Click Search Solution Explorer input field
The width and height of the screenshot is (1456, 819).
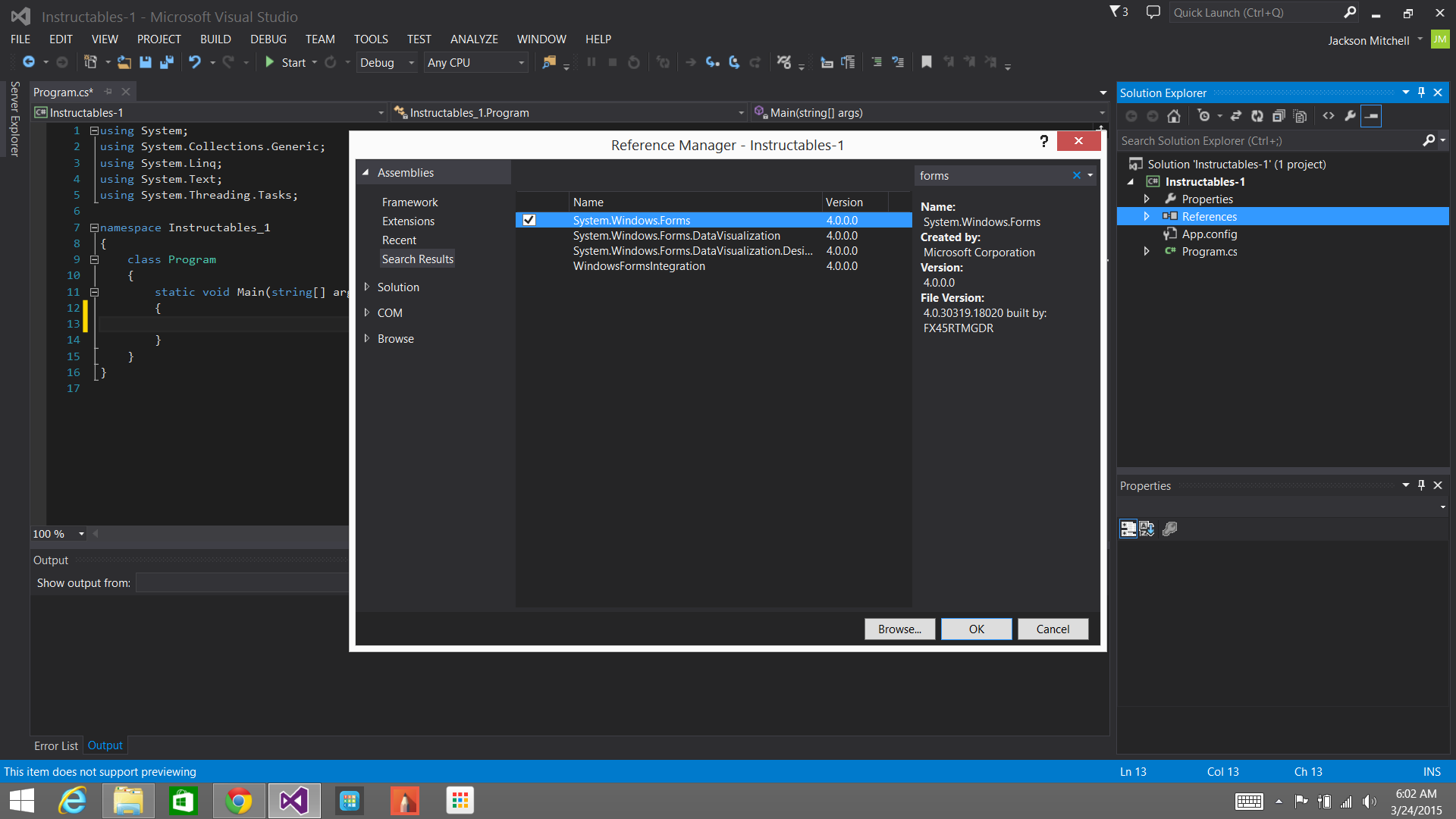[x=1269, y=140]
